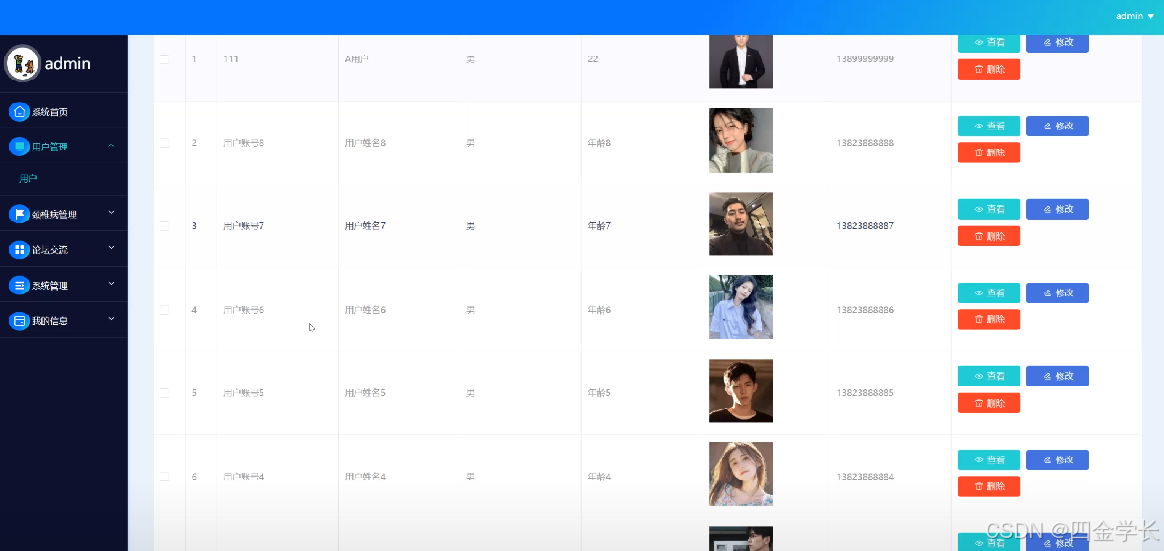Screen dimensions: 1164x551
Task: Click 查看 for the 用户账号8 row
Action: [x=989, y=126]
